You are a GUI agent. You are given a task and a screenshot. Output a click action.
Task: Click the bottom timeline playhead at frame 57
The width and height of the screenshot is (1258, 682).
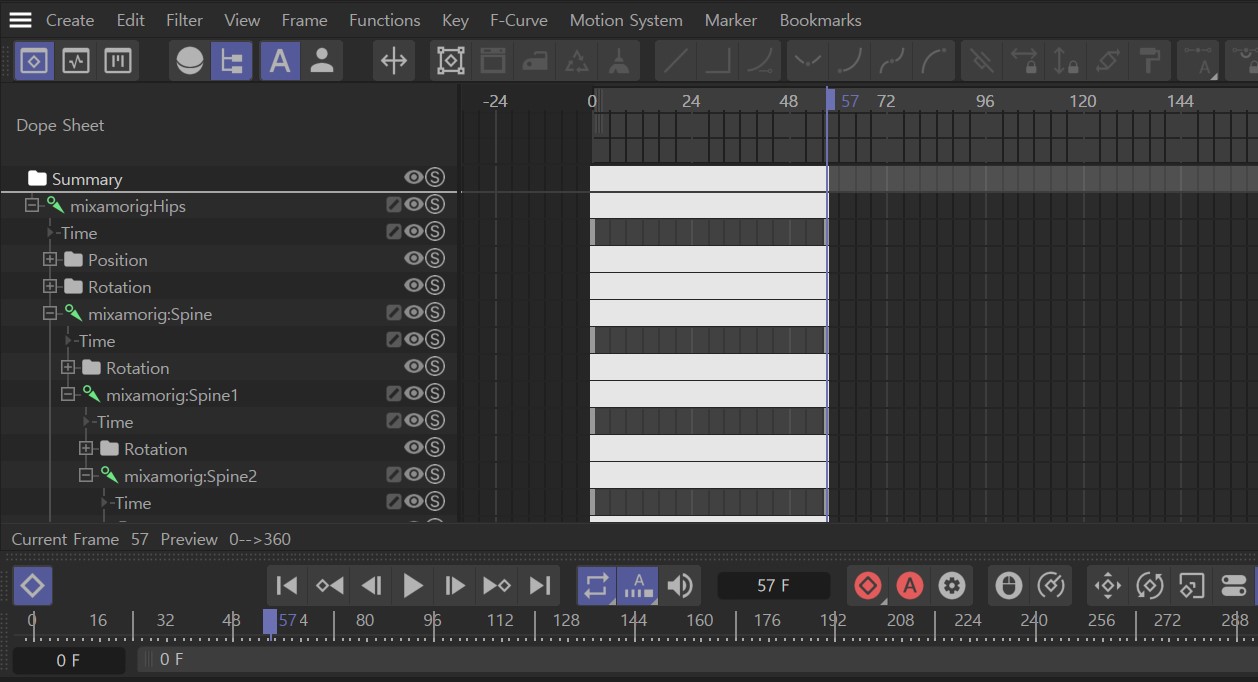[270, 621]
